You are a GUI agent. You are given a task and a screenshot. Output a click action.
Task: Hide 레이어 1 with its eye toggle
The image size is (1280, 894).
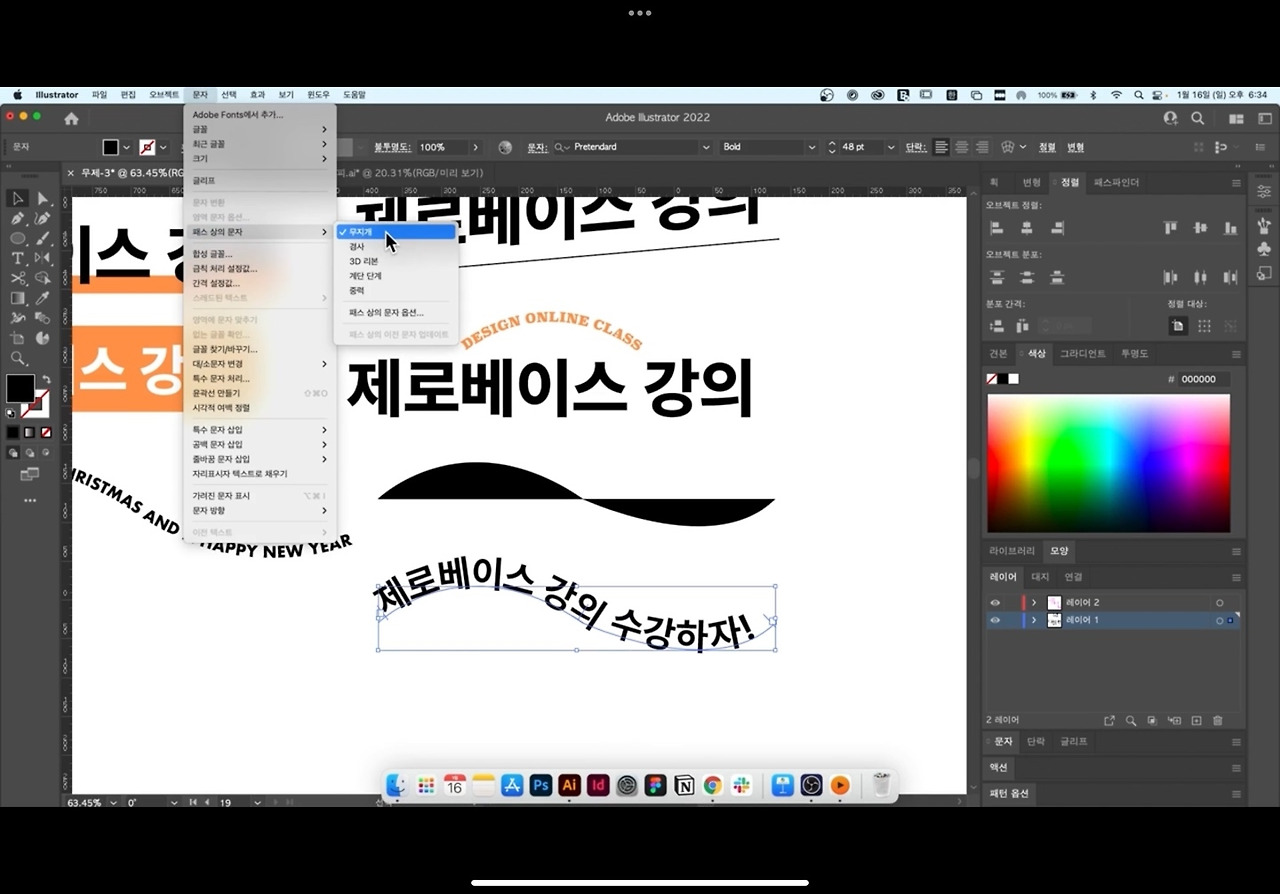pyautogui.click(x=994, y=620)
